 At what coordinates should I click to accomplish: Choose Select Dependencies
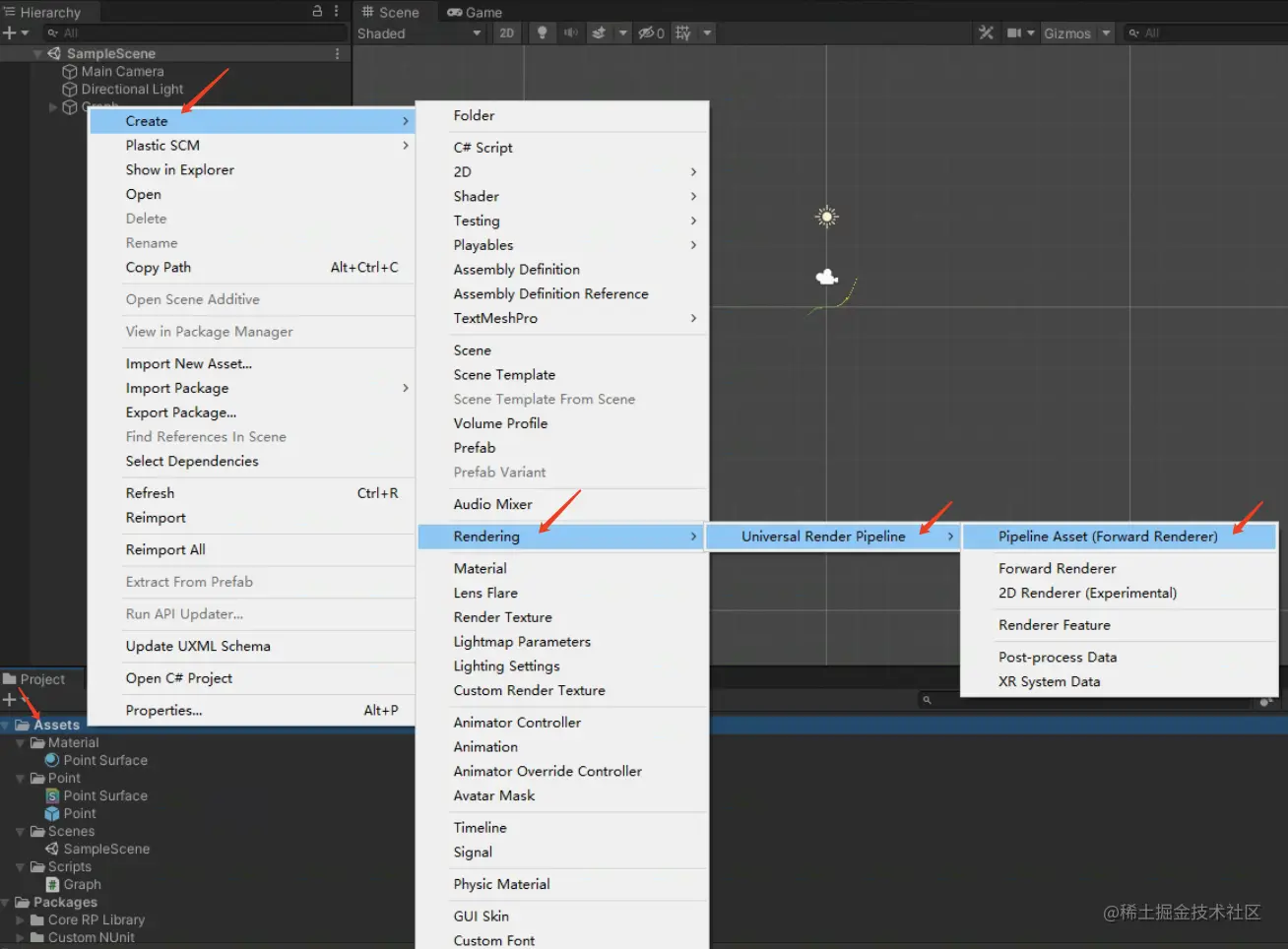pyautogui.click(x=252, y=462)
